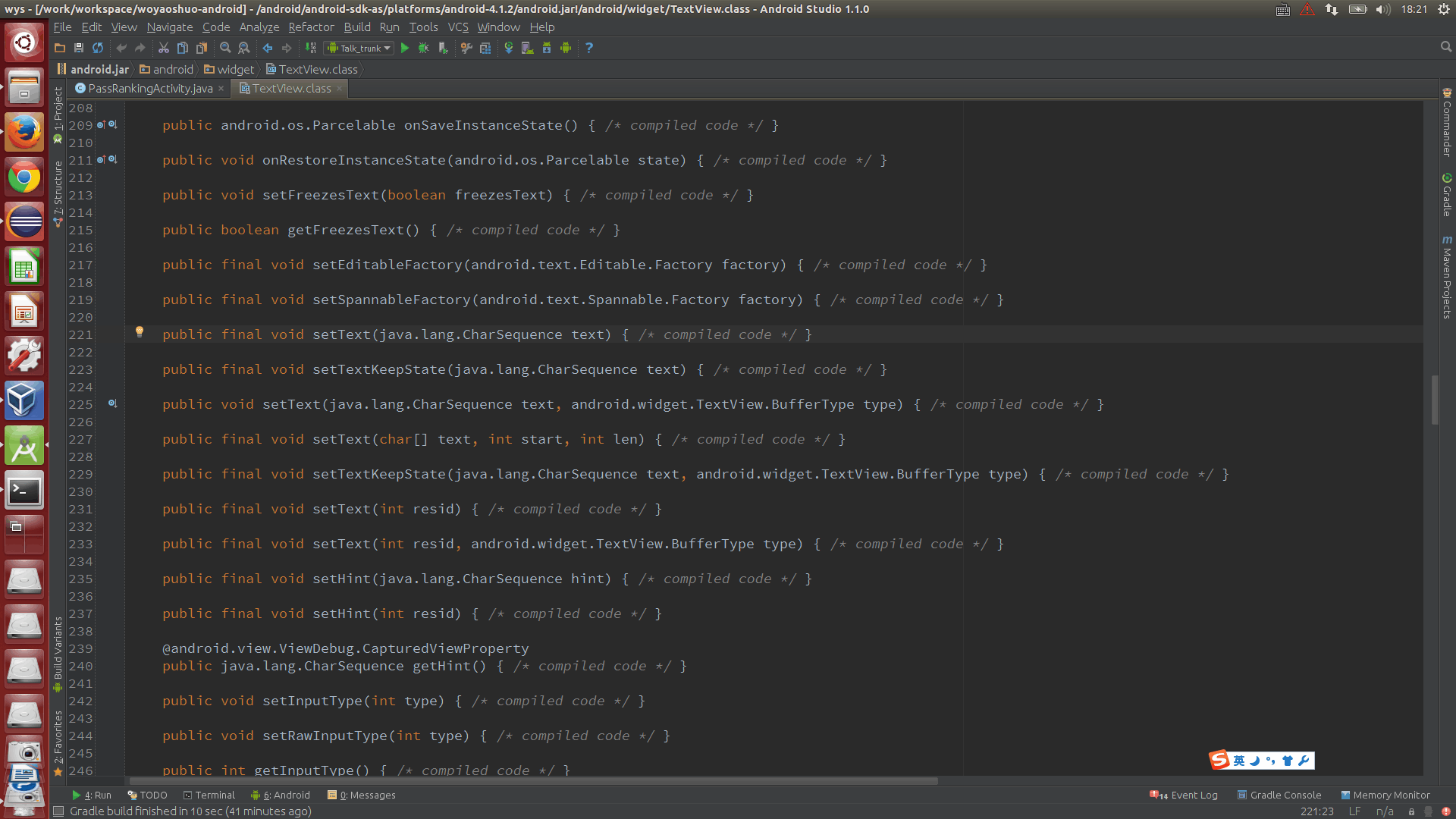
Task: Open the Navigate menu
Action: pos(170,27)
